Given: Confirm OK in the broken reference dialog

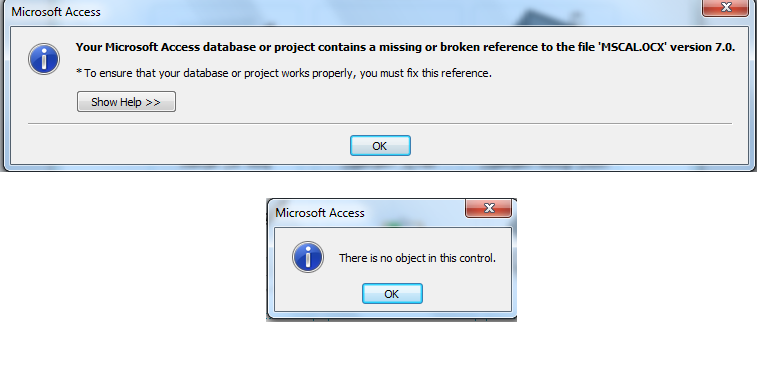Looking at the screenshot, I should click(x=380, y=146).
